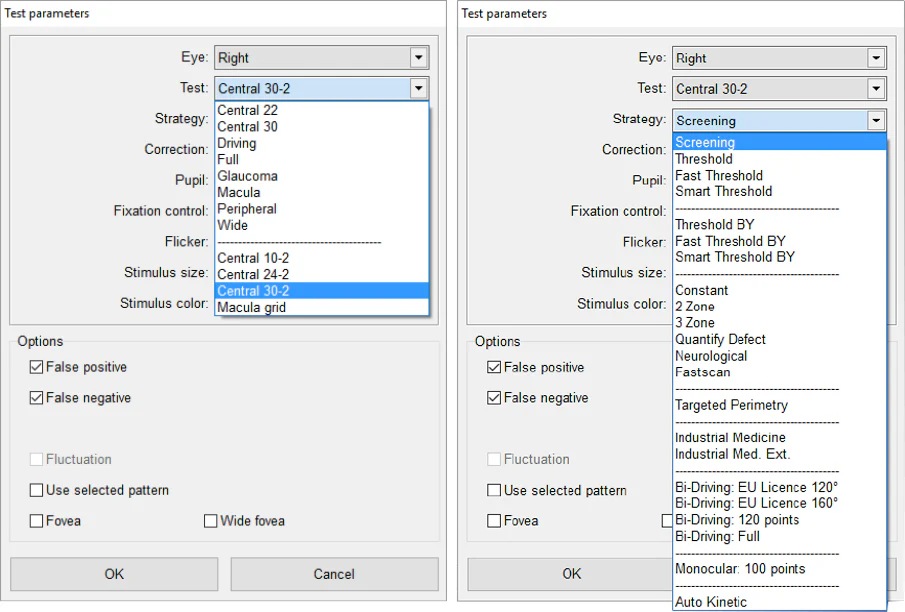Select Macula test option
This screenshot has width=905, height=612.
(x=322, y=192)
